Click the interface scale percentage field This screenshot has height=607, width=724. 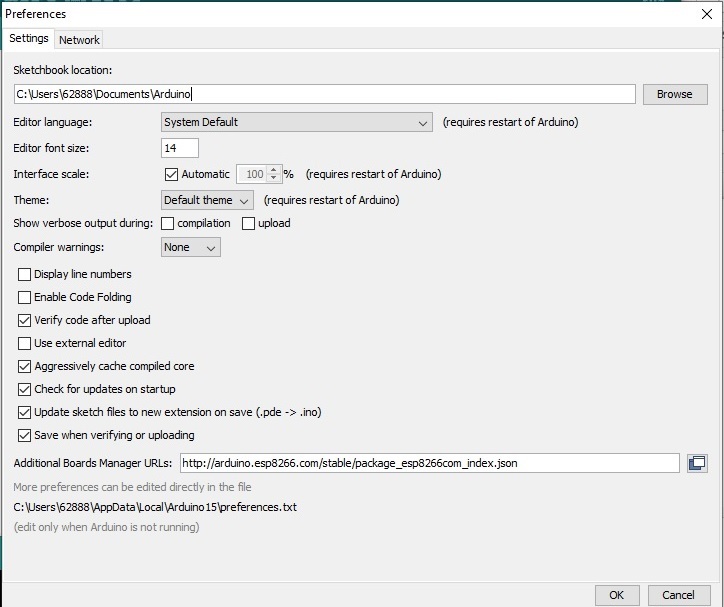252,174
